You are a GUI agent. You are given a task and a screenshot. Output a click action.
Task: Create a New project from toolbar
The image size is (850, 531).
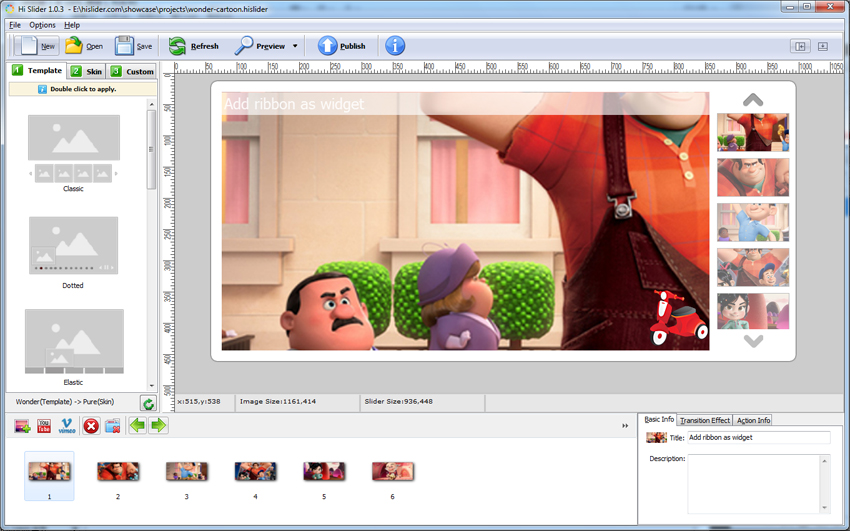(36, 46)
